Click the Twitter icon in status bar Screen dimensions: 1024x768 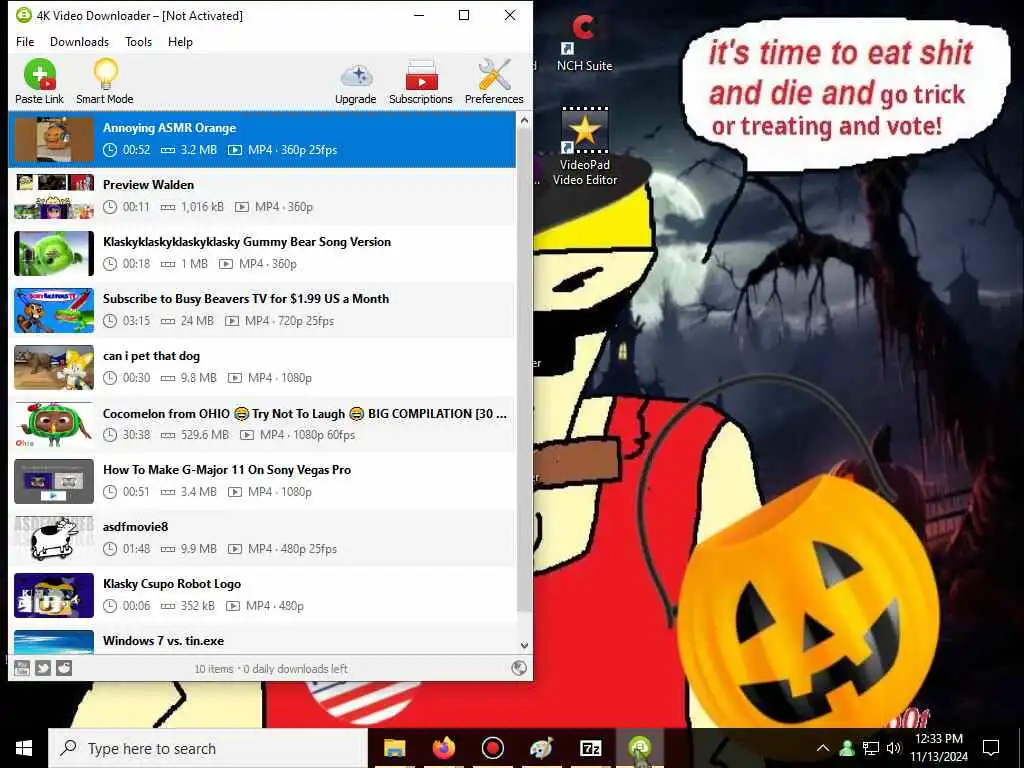(x=43, y=668)
